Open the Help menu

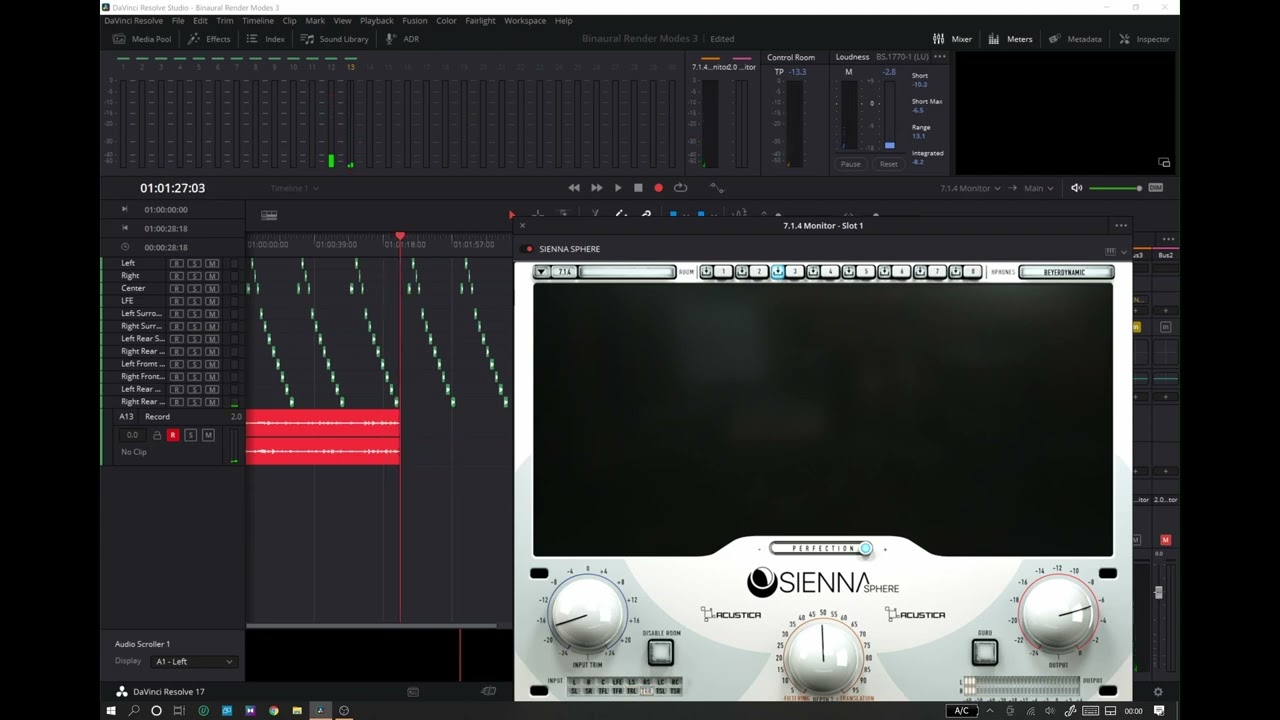point(564,20)
